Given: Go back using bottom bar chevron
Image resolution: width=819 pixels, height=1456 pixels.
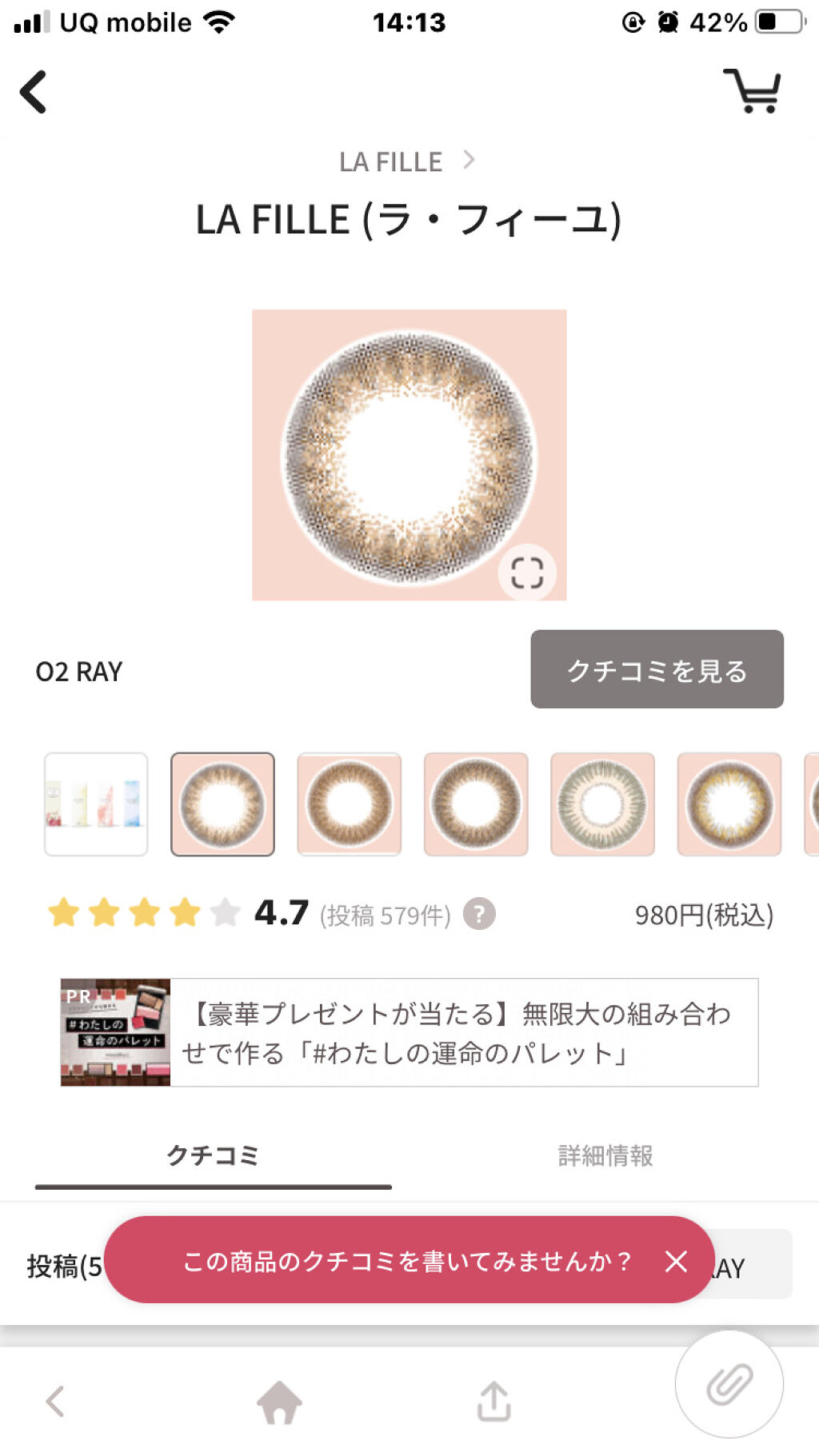Looking at the screenshot, I should tap(55, 1402).
